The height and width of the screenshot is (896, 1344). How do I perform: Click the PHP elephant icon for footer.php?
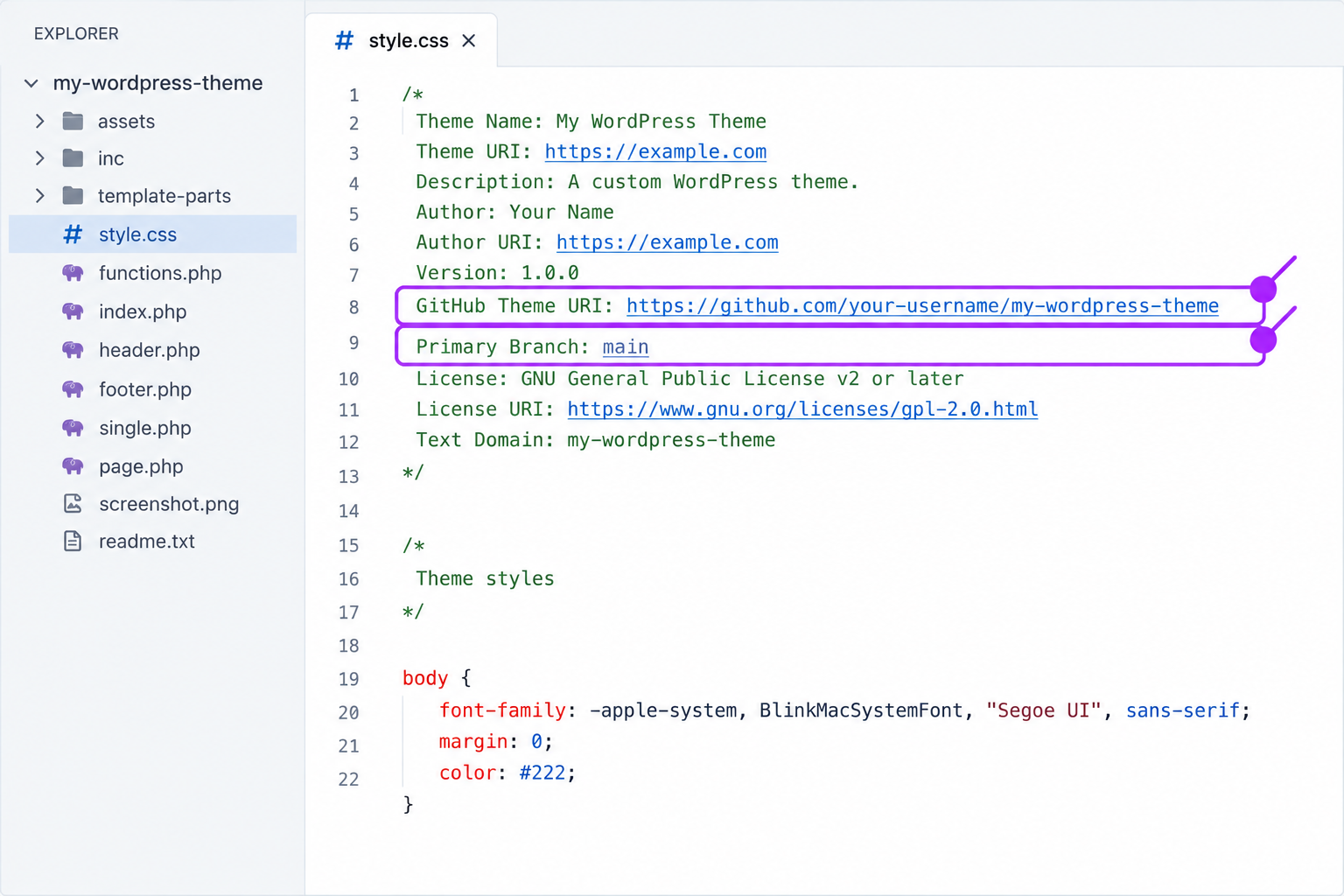(73, 389)
